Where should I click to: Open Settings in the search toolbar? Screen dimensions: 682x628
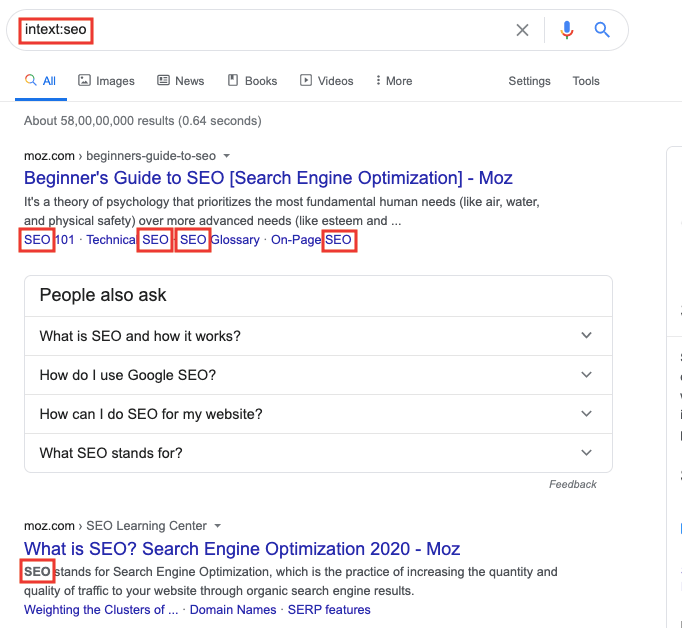pyautogui.click(x=529, y=81)
